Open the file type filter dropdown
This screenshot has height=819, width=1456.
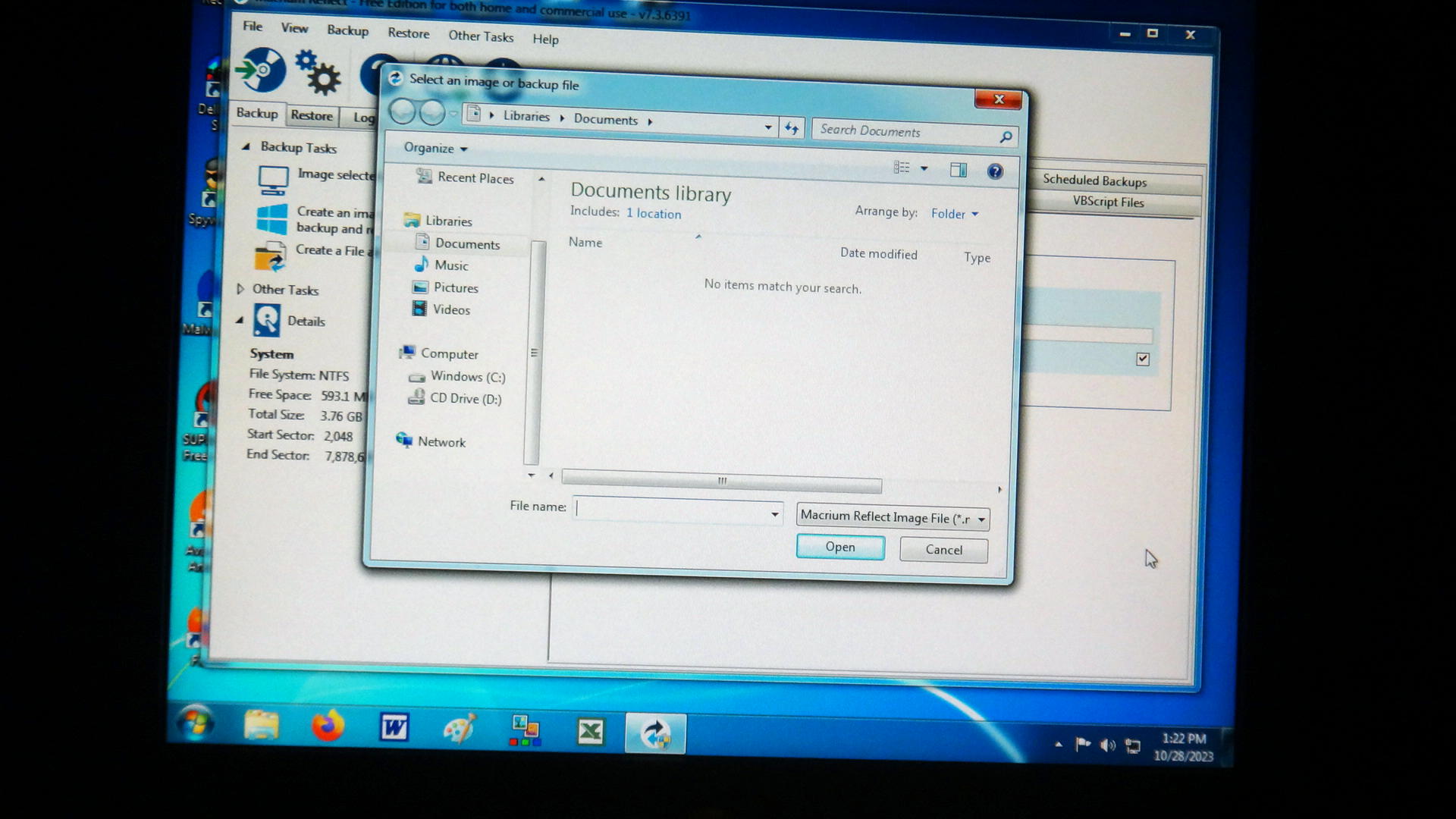[x=893, y=517]
